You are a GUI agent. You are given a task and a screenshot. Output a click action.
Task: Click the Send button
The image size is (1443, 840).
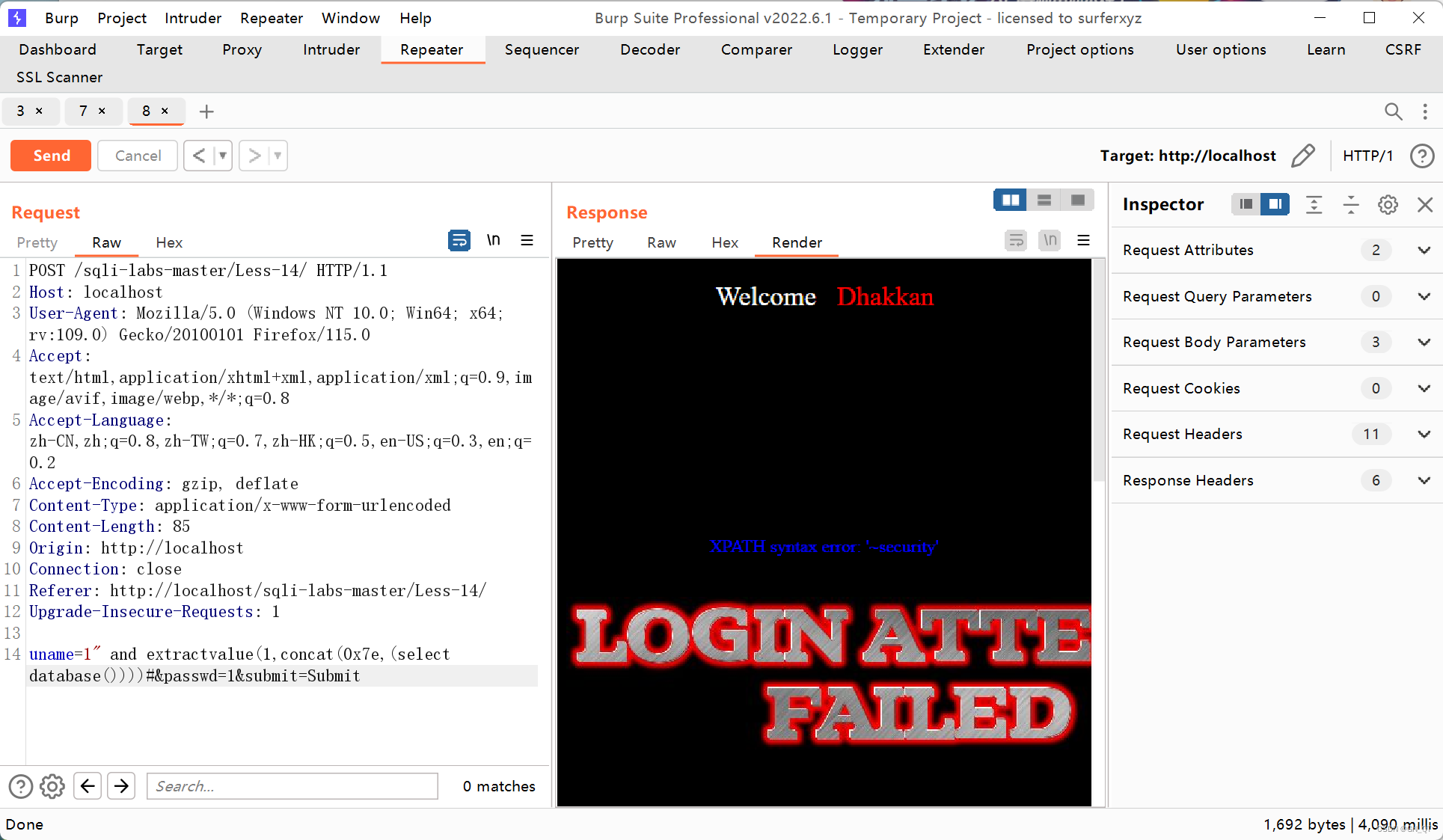51,156
